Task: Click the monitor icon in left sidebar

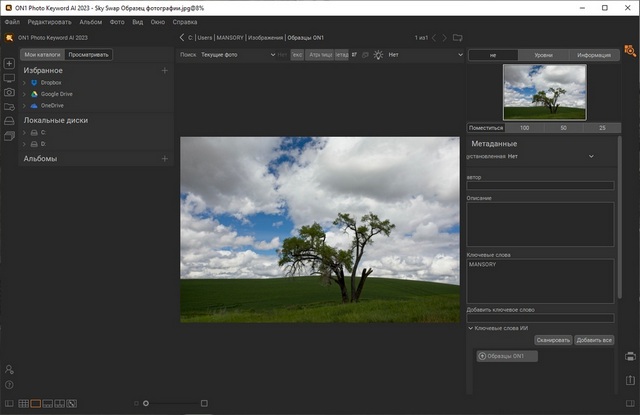Action: (9, 78)
